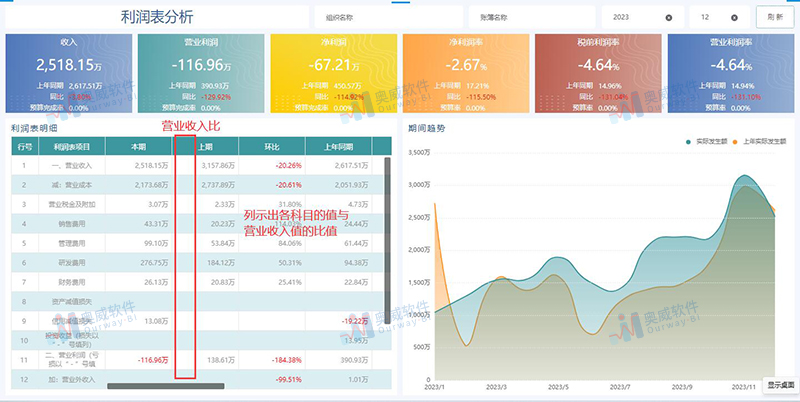Click the 2,051.93万 上年同期 cell
800x402 pixels.
(x=352, y=185)
